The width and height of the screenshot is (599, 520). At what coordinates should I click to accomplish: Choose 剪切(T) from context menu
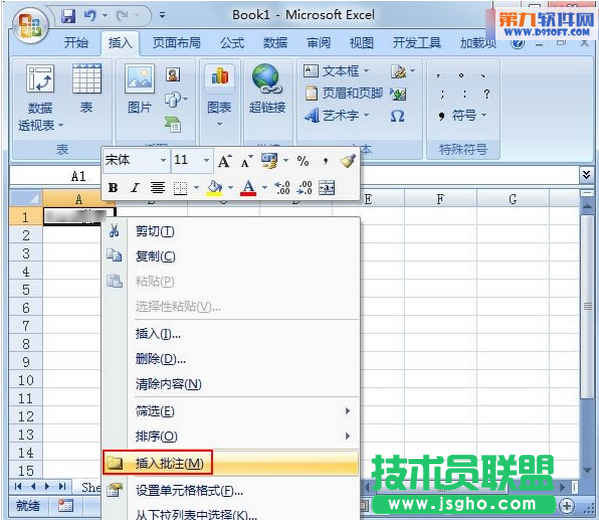click(231, 231)
